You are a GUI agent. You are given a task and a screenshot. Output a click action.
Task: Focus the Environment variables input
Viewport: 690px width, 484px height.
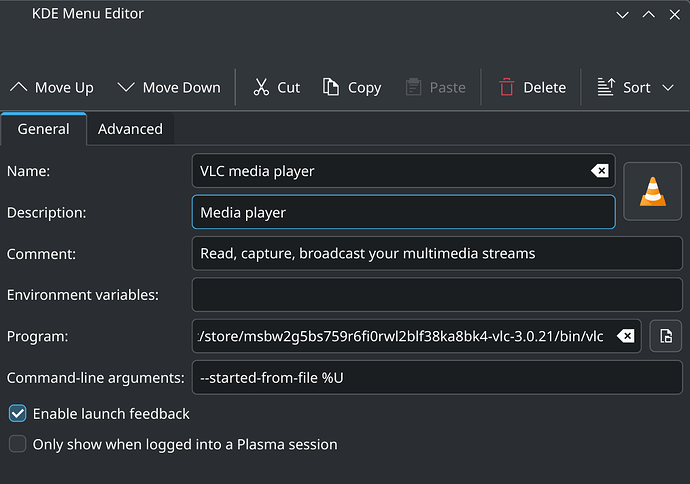[x=437, y=295]
